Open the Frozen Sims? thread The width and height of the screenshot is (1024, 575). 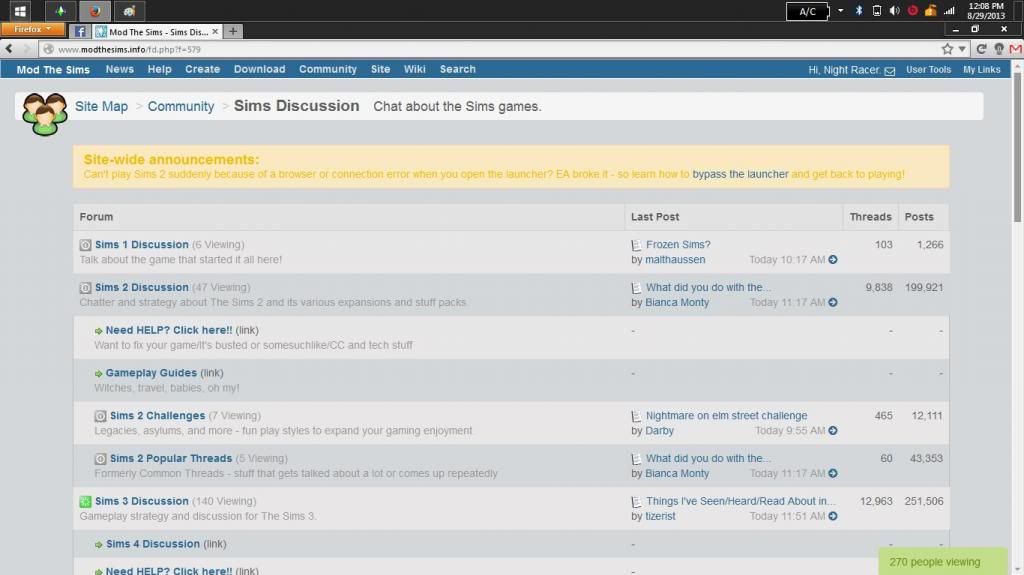tap(678, 244)
